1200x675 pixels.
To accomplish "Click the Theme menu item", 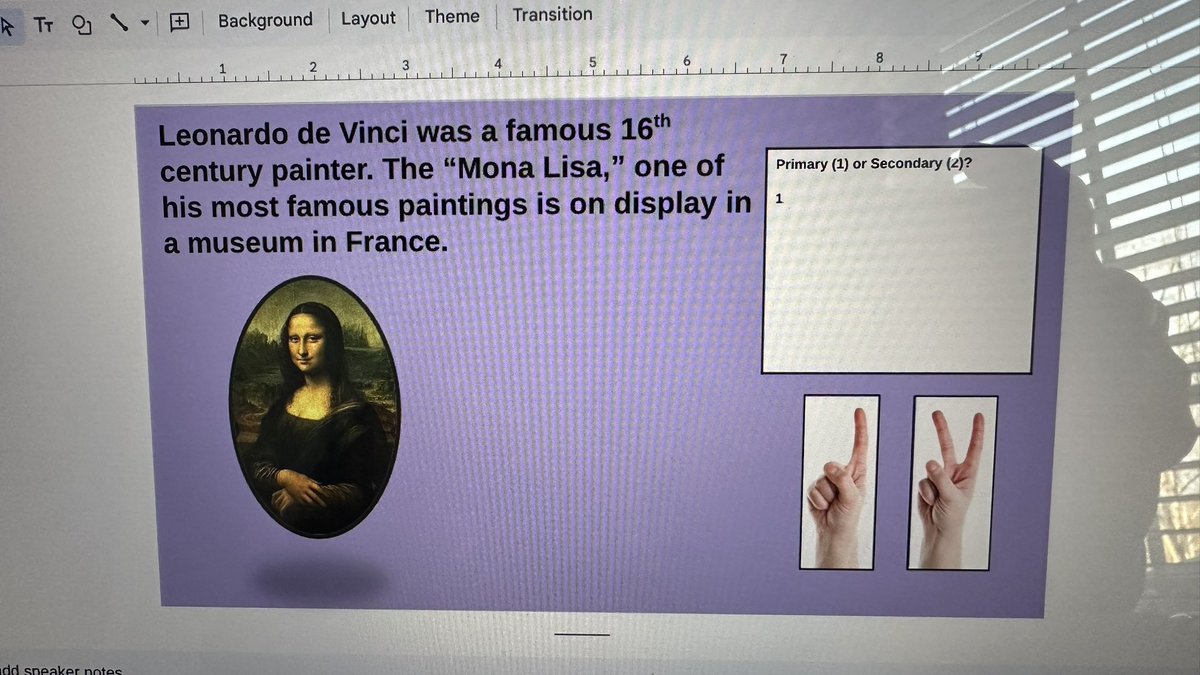I will [451, 16].
